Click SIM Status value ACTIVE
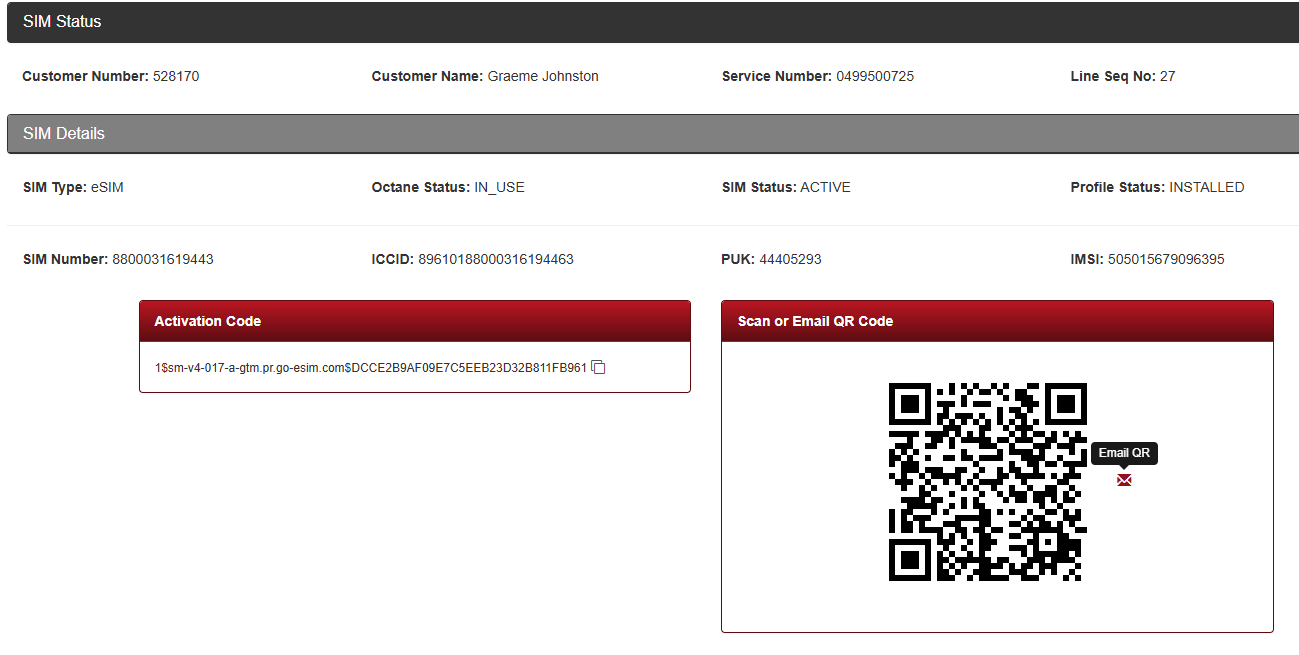Image resolution: width=1299 pixels, height=655 pixels. [x=825, y=187]
